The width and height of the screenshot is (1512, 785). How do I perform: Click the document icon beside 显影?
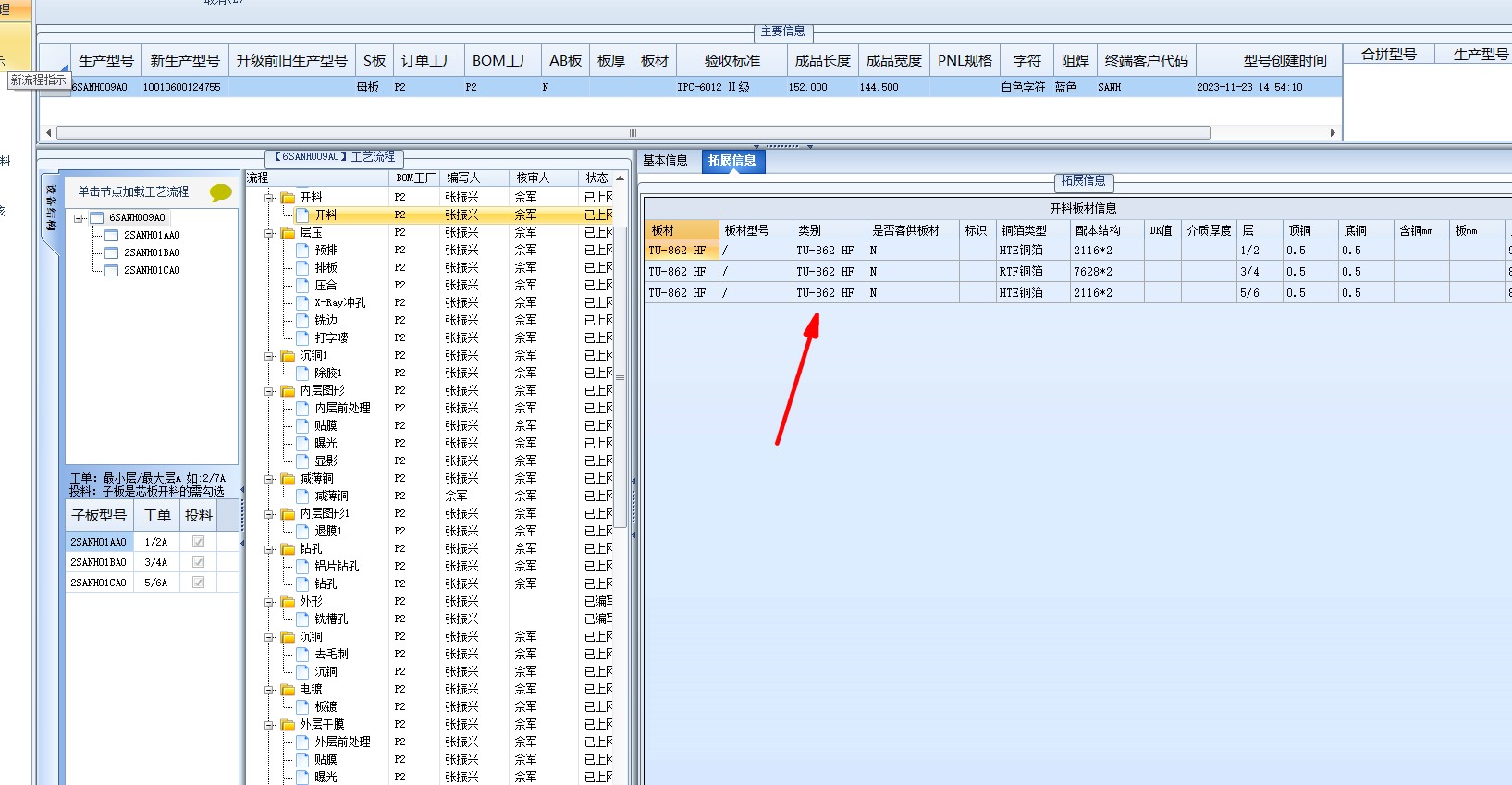pos(302,461)
